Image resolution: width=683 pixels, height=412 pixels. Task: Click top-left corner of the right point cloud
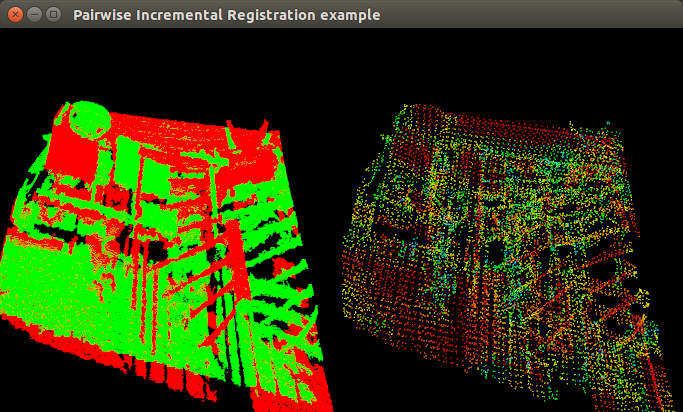pos(400,108)
